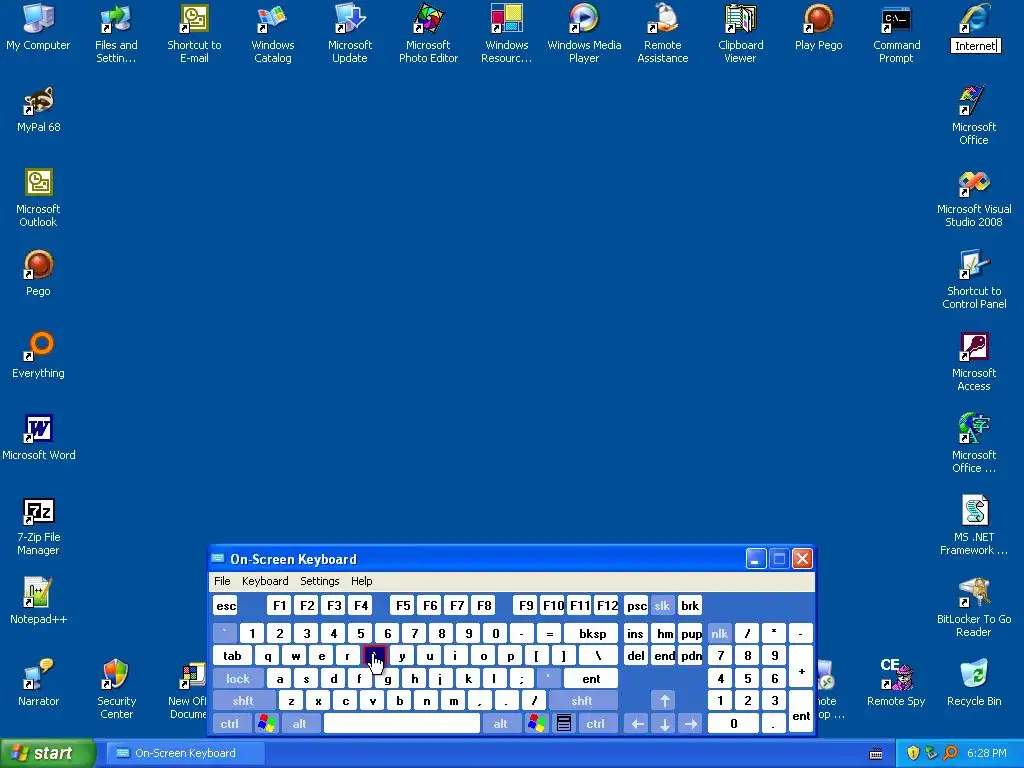1024x768 pixels.
Task: Toggle the left shft key
Action: click(x=243, y=701)
